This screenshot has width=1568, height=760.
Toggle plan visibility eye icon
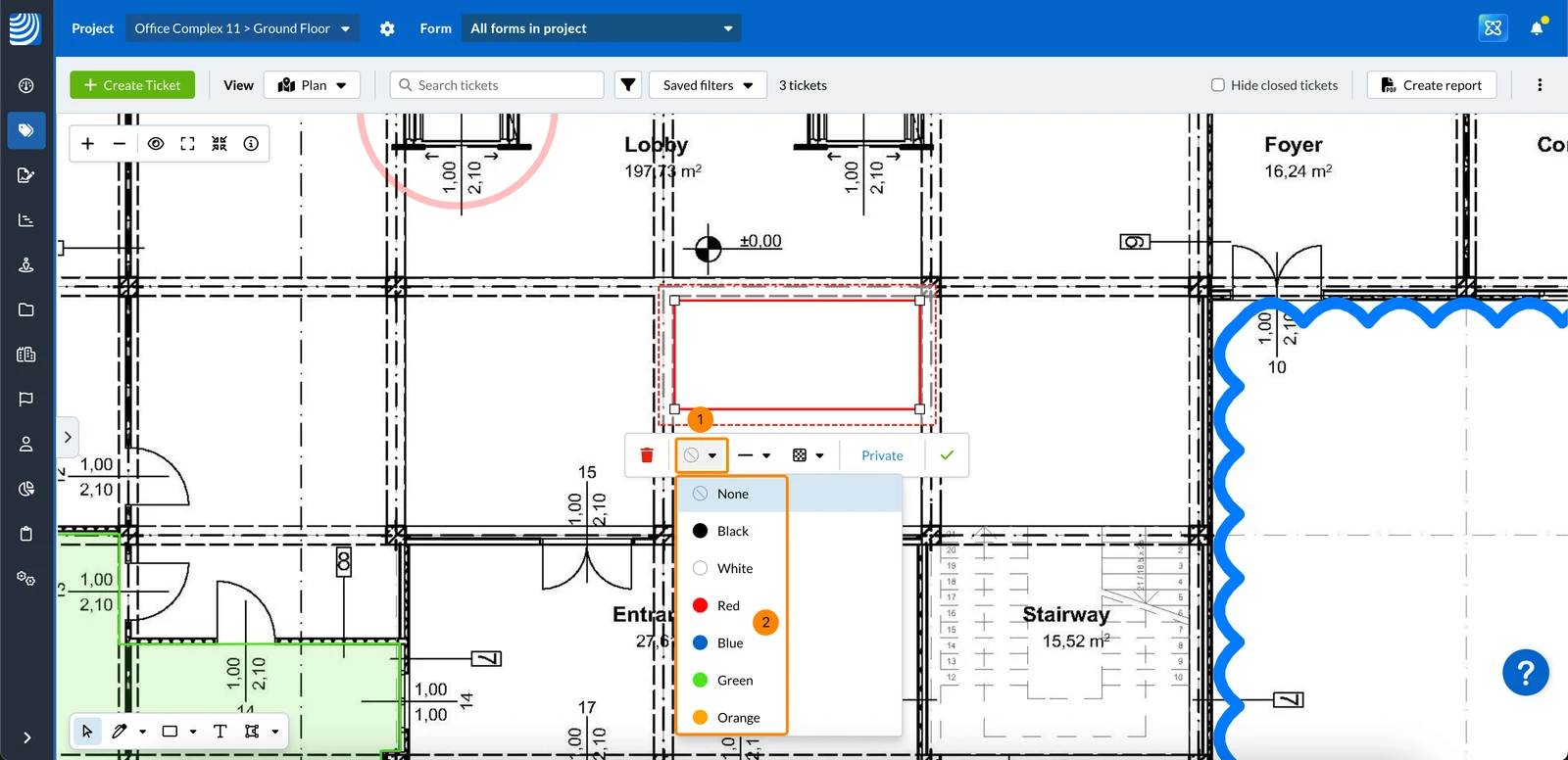pyautogui.click(x=156, y=144)
